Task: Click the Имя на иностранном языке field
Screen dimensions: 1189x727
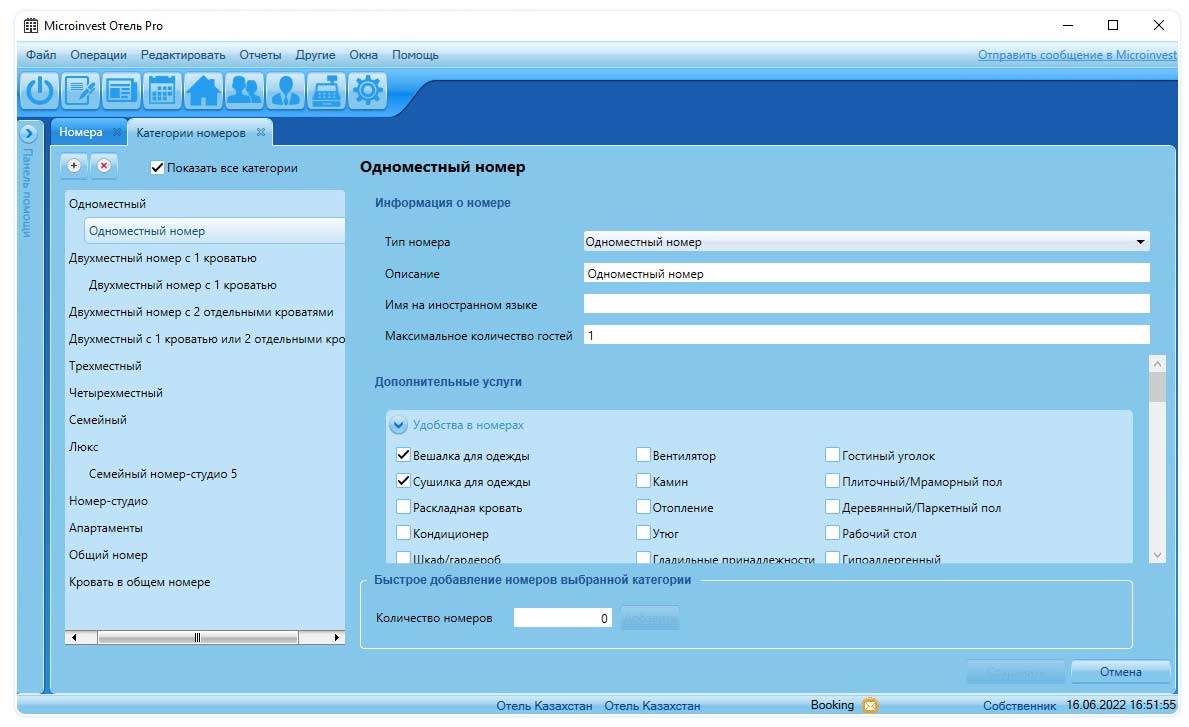Action: 866,304
